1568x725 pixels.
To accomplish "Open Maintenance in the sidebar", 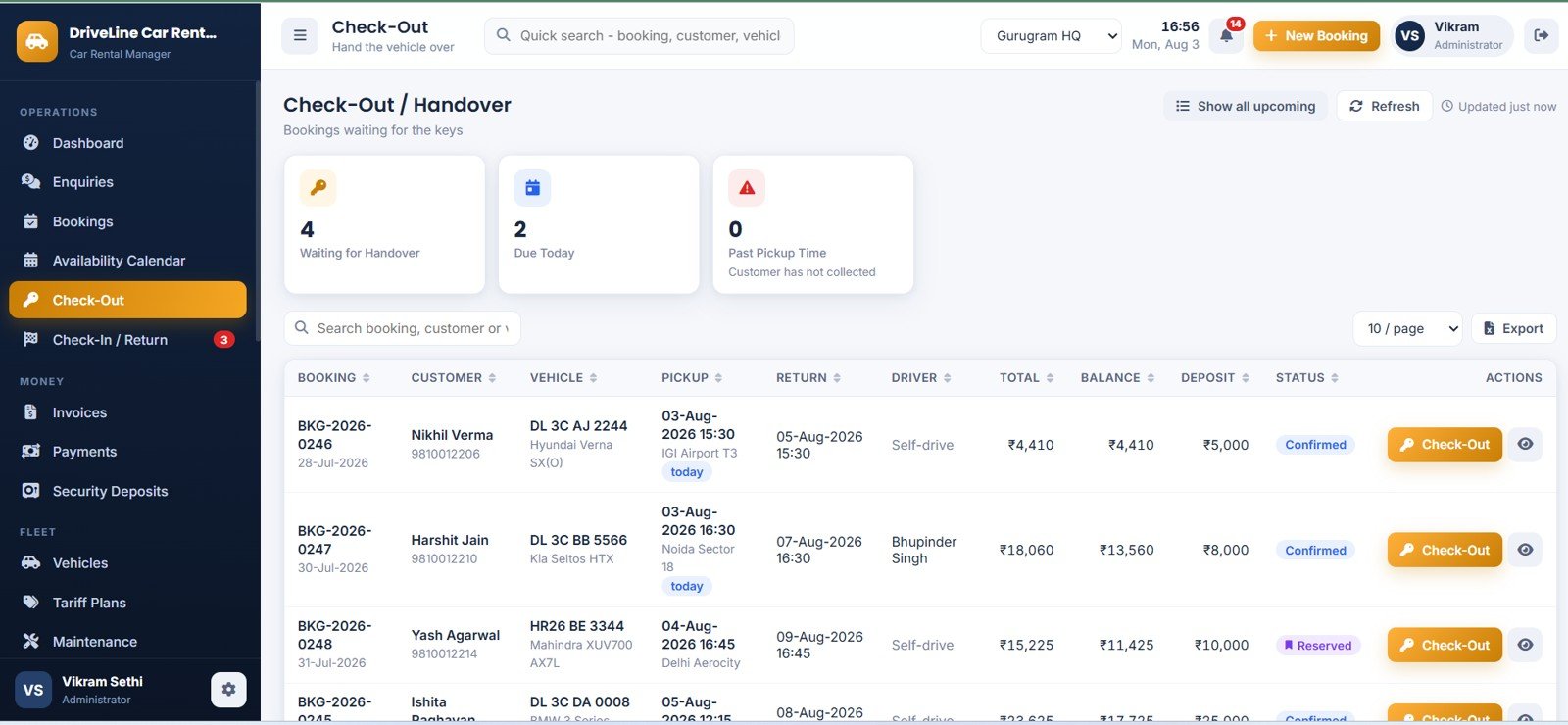I will tap(127, 642).
